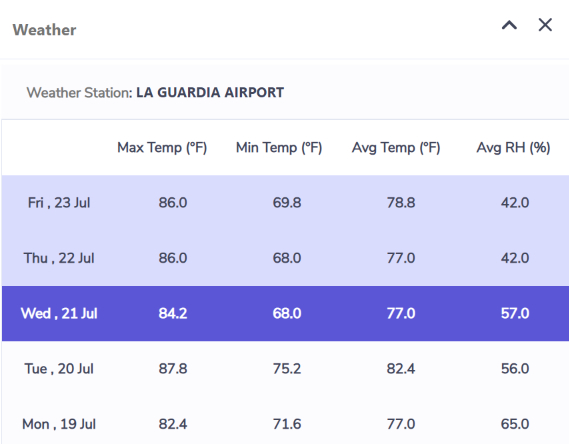The image size is (569, 444).
Task: Select the Tue, 20 Jul row
Action: coord(285,369)
